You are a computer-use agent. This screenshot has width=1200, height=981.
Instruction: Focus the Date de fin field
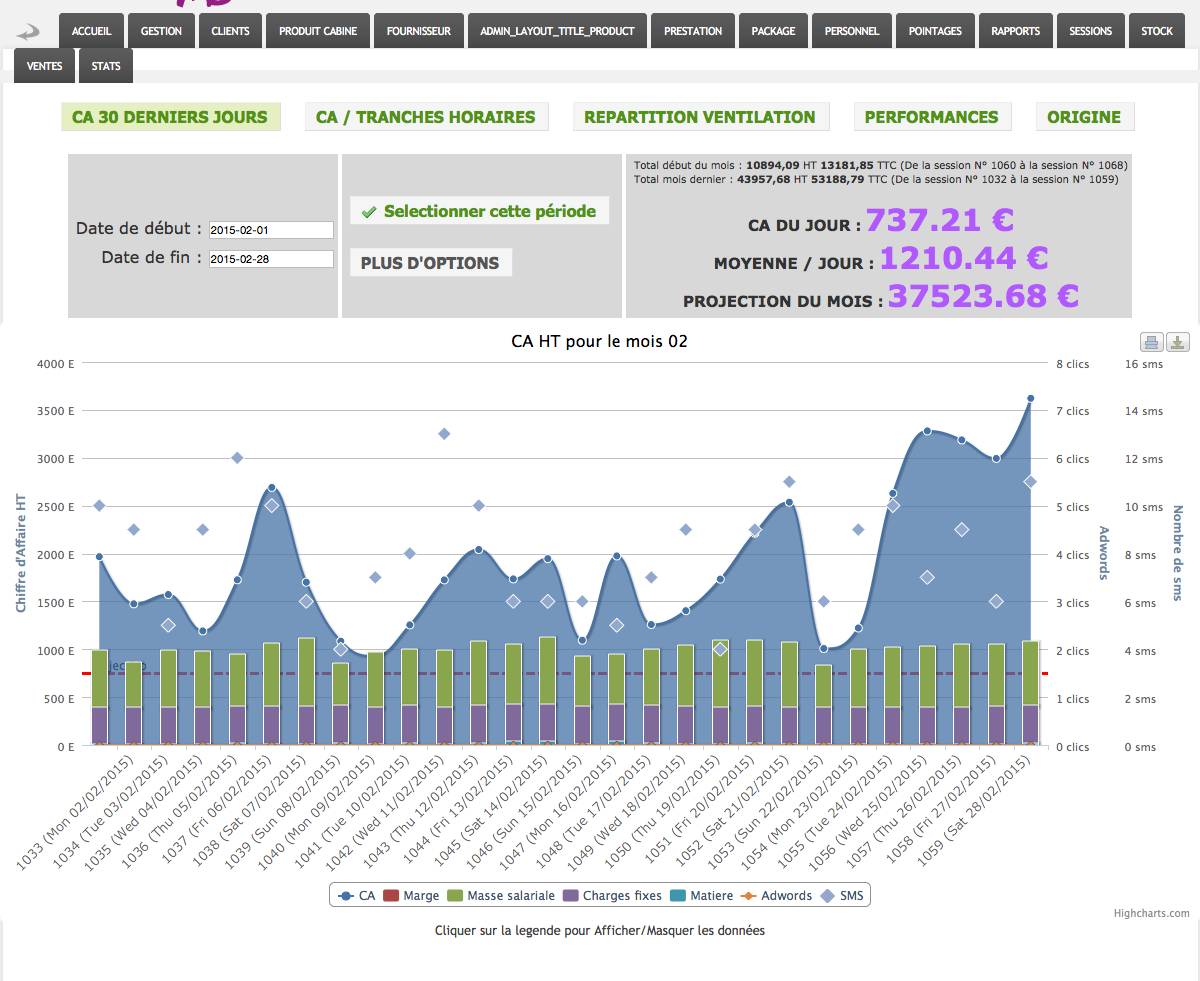271,259
